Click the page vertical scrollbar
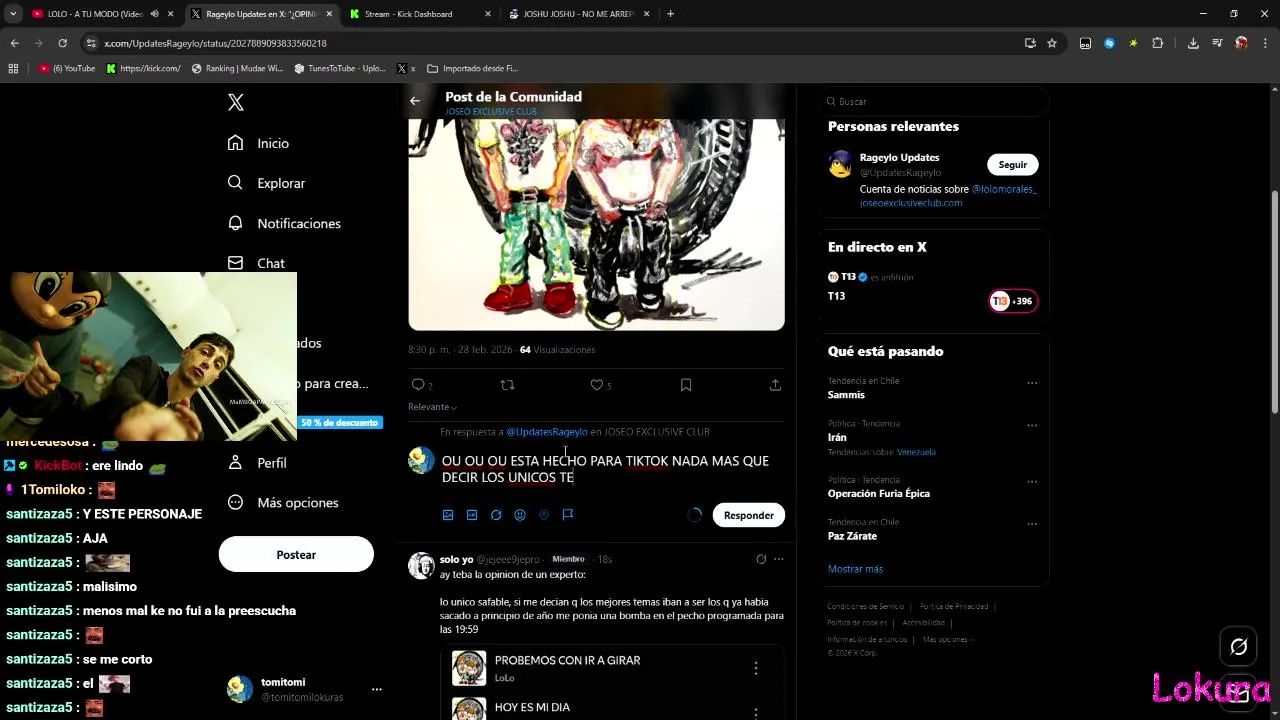Viewport: 1280px width, 720px height. point(1274,300)
